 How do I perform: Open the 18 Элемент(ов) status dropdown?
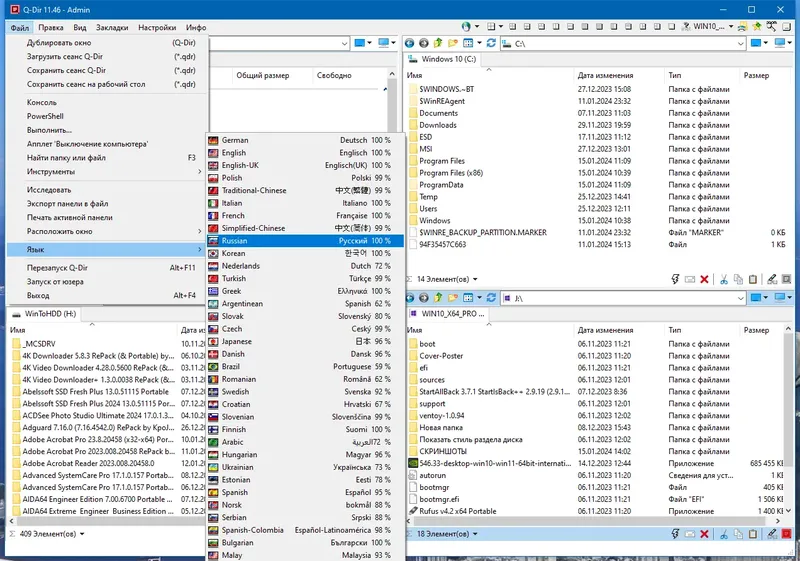pos(475,534)
